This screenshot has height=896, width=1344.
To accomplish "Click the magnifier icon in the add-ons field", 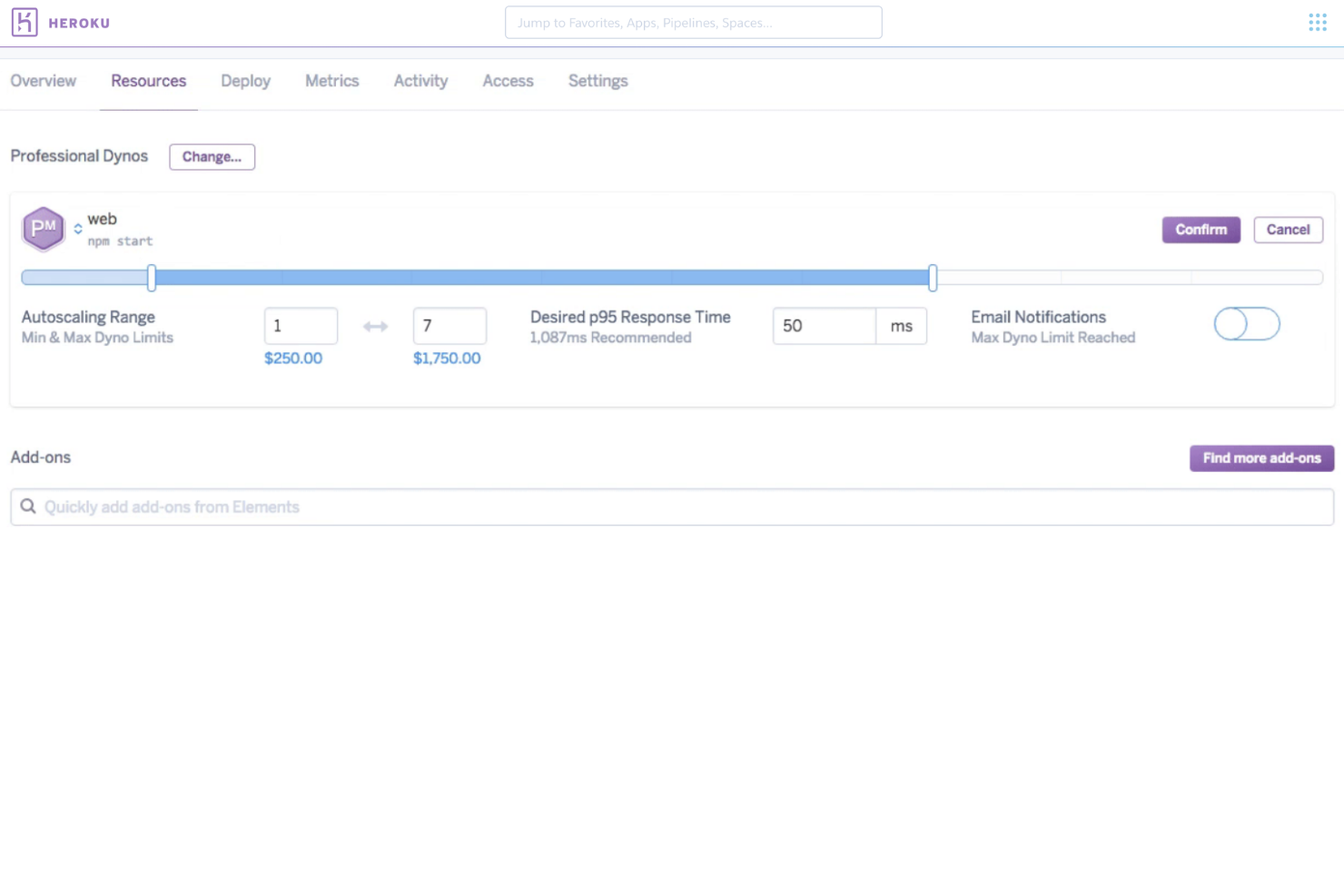I will click(x=28, y=507).
